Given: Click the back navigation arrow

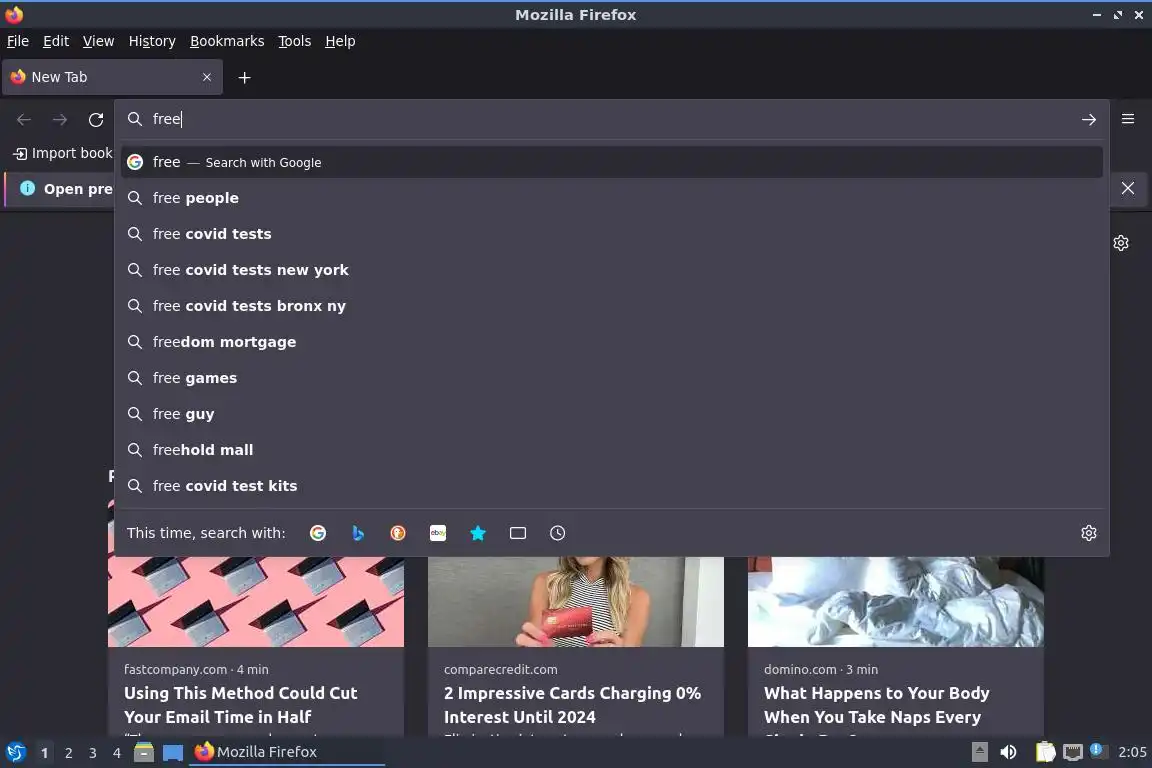Looking at the screenshot, I should click(x=24, y=119).
